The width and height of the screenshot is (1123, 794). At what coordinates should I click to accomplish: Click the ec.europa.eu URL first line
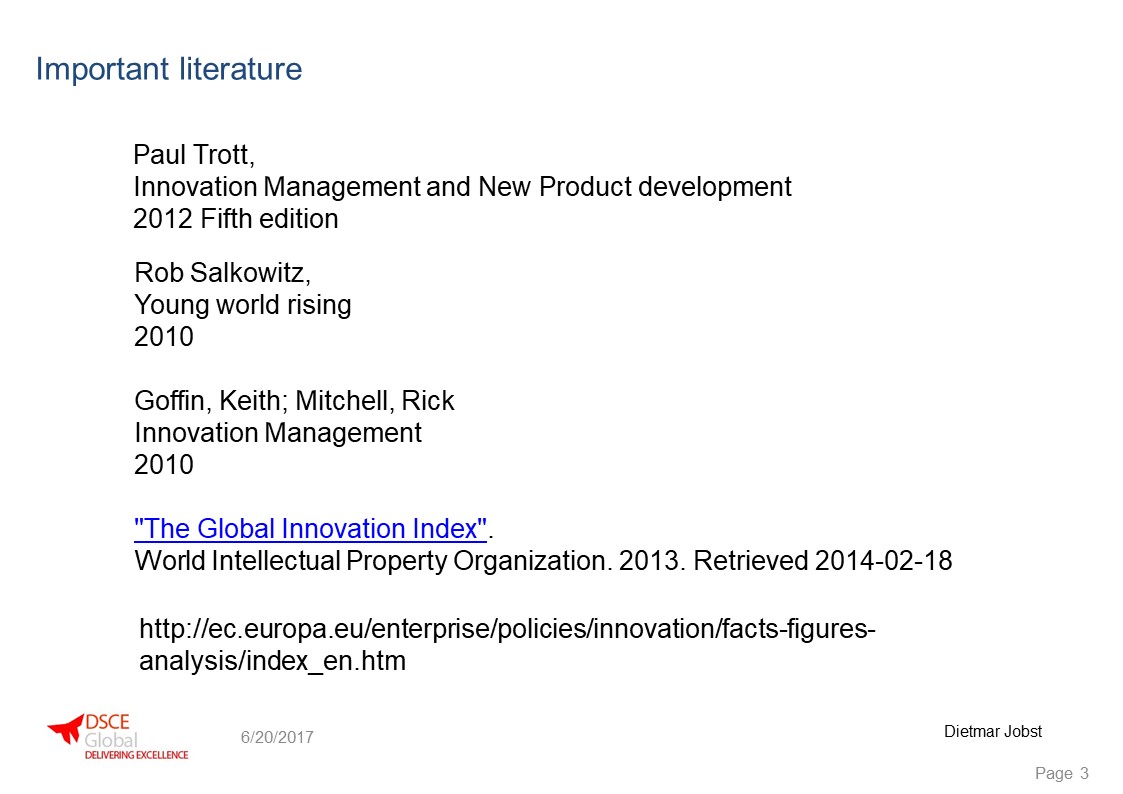[507, 629]
